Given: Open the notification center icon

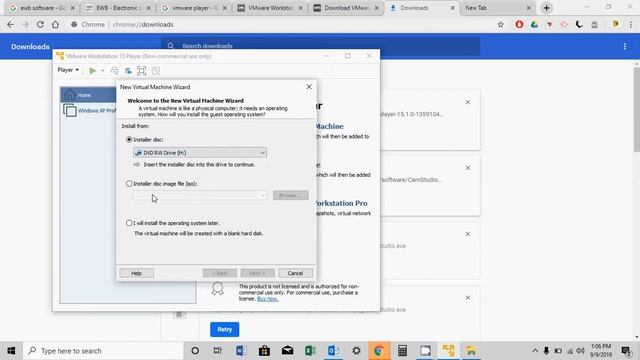Looking at the screenshot, I should click(626, 351).
